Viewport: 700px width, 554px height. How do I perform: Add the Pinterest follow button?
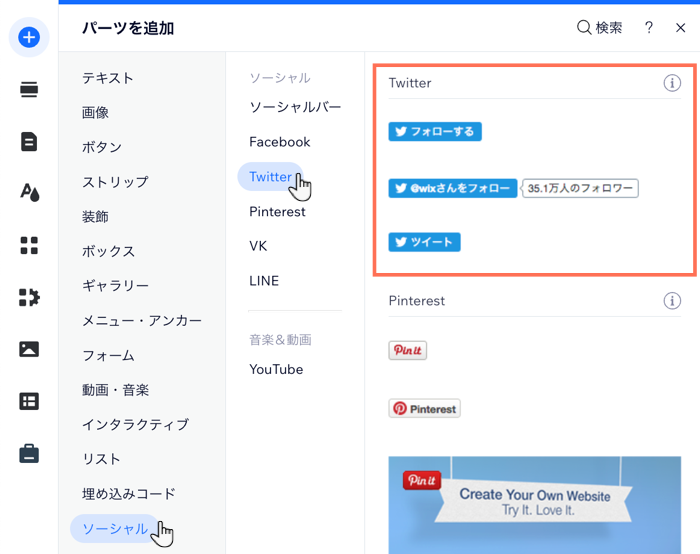coord(424,408)
